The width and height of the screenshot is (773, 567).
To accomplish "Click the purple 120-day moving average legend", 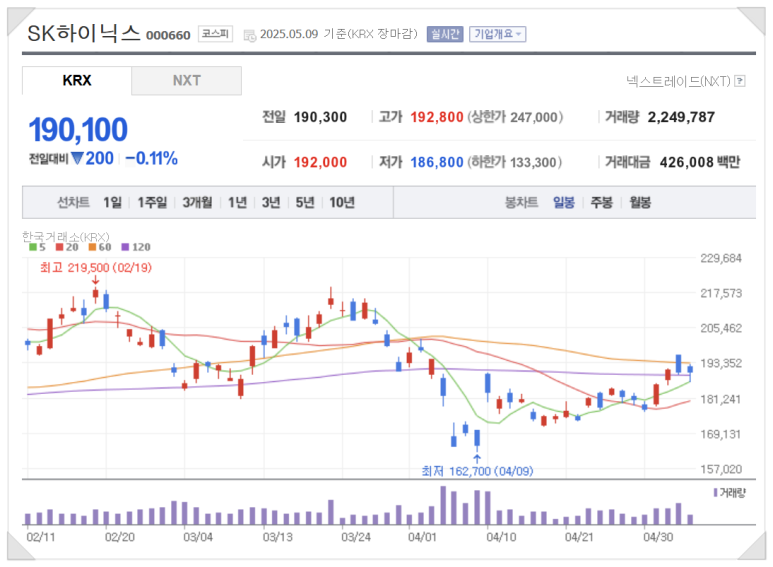I will (136, 247).
